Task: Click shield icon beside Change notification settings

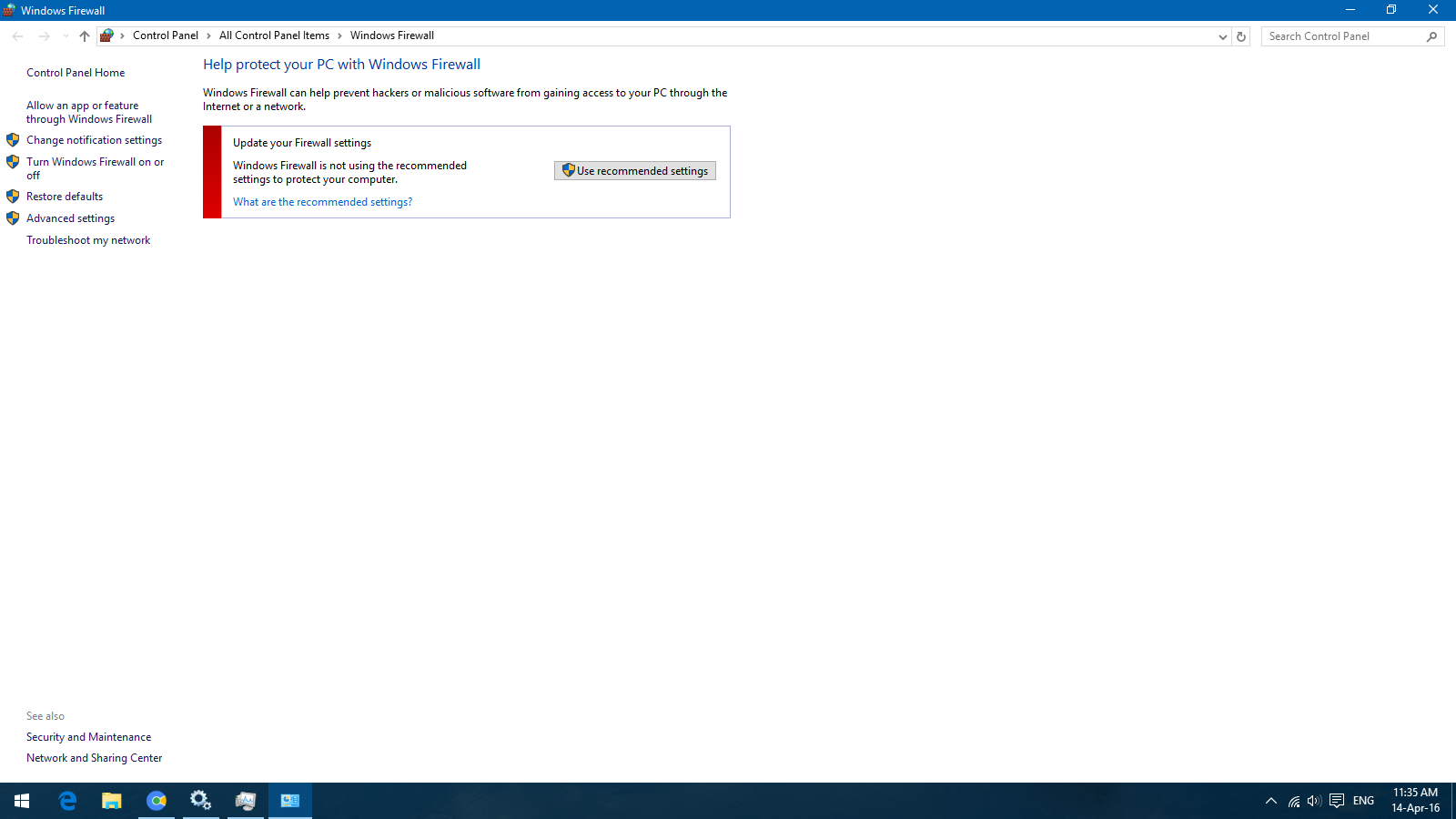Action: point(13,140)
